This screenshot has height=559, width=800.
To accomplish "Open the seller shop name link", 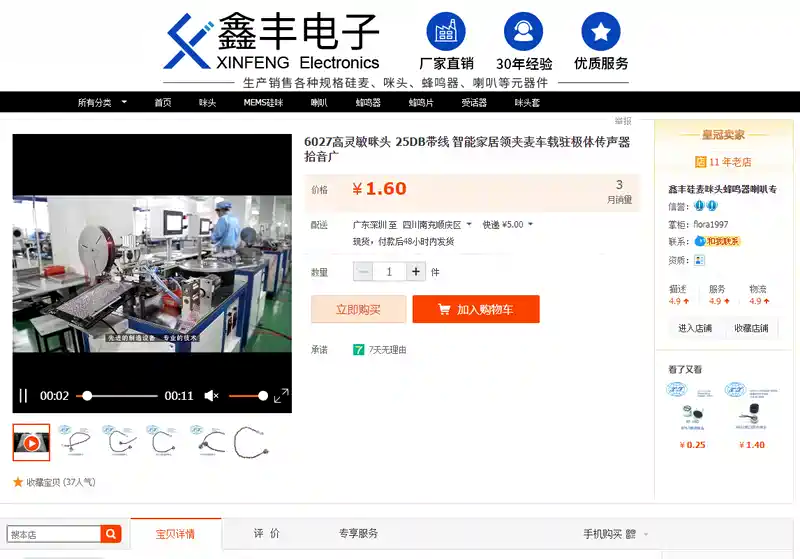I will (722, 189).
